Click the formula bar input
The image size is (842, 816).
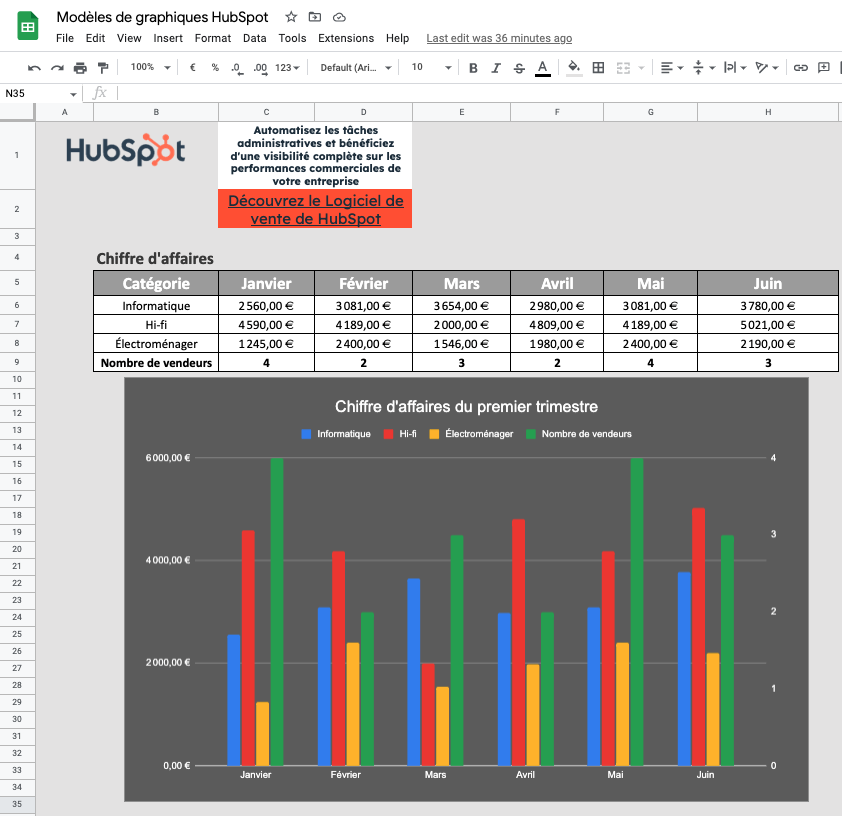pyautogui.click(x=479, y=93)
